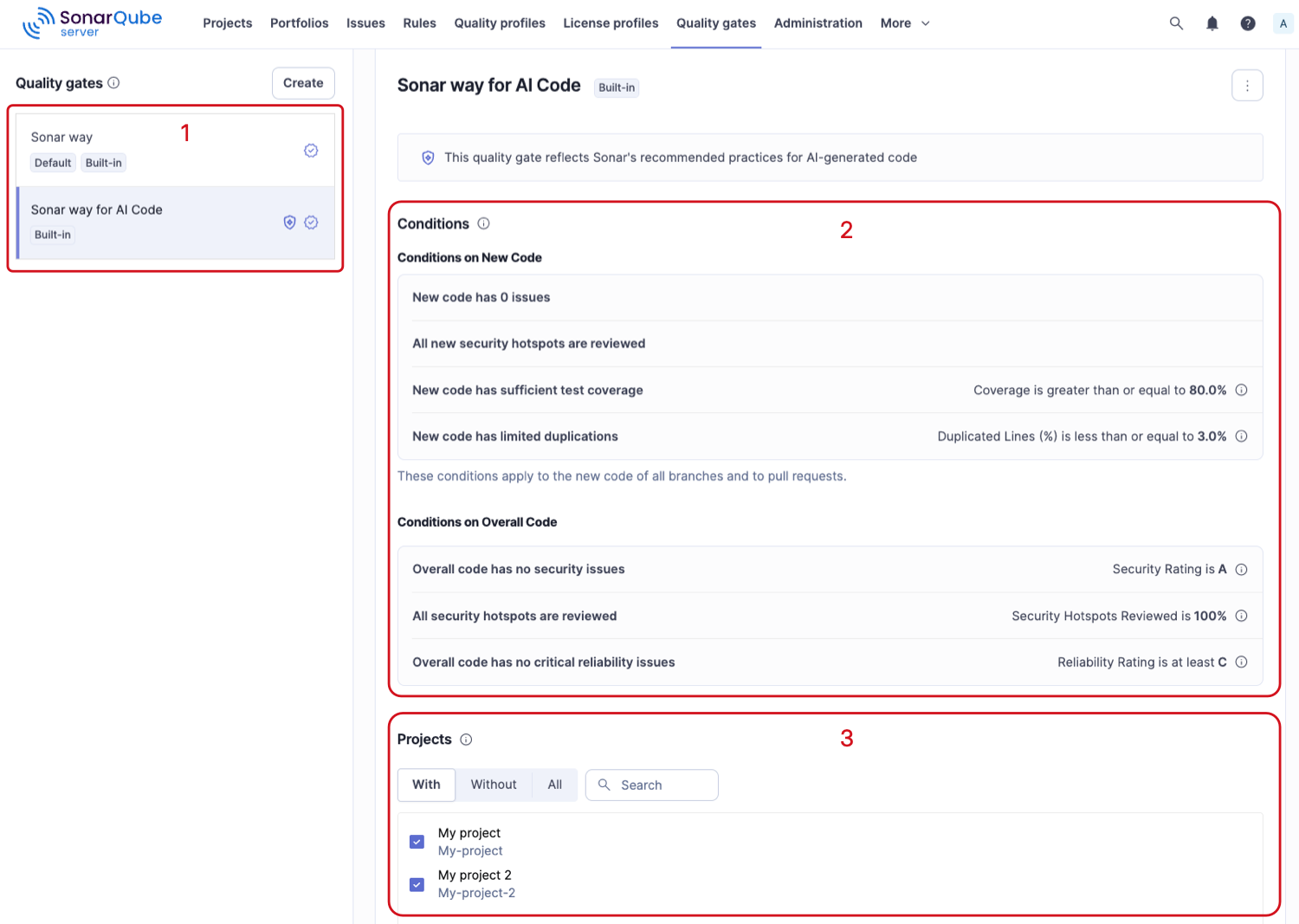Show All projects in the filter

555,785
